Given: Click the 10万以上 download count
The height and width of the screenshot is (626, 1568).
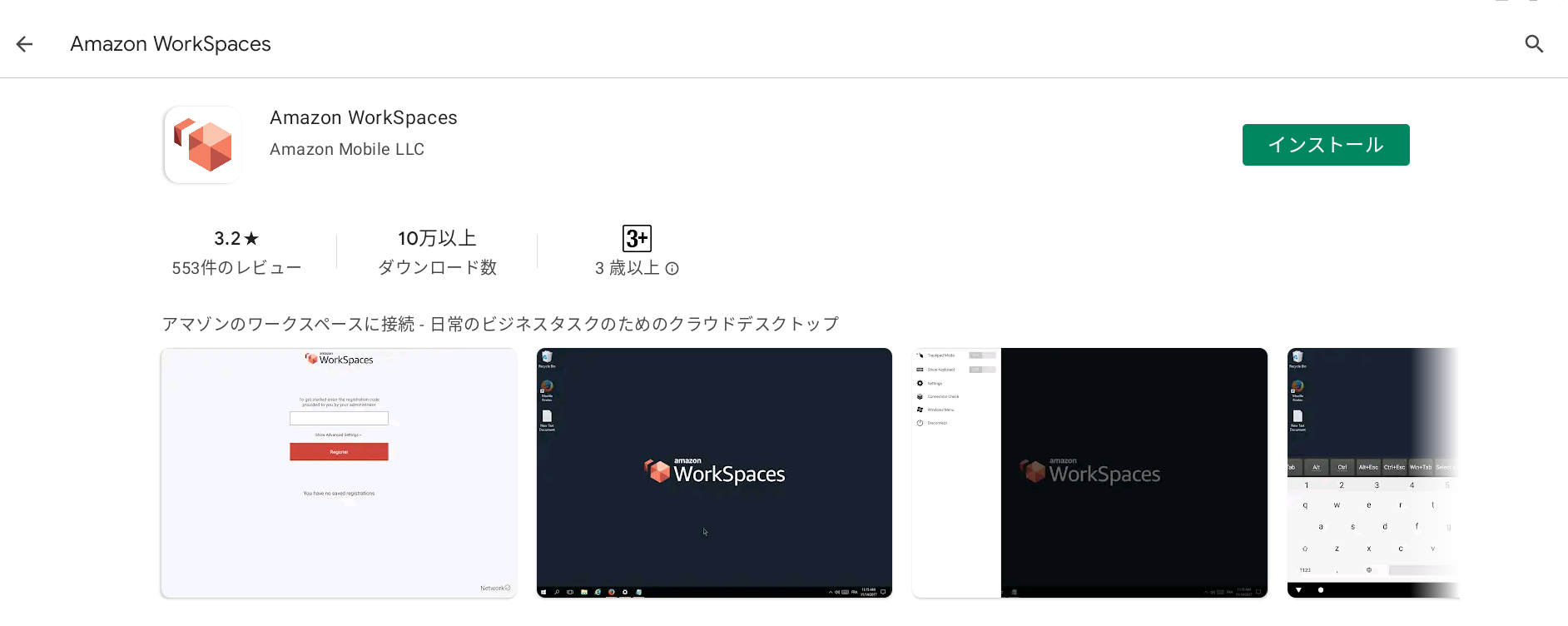Looking at the screenshot, I should [437, 239].
